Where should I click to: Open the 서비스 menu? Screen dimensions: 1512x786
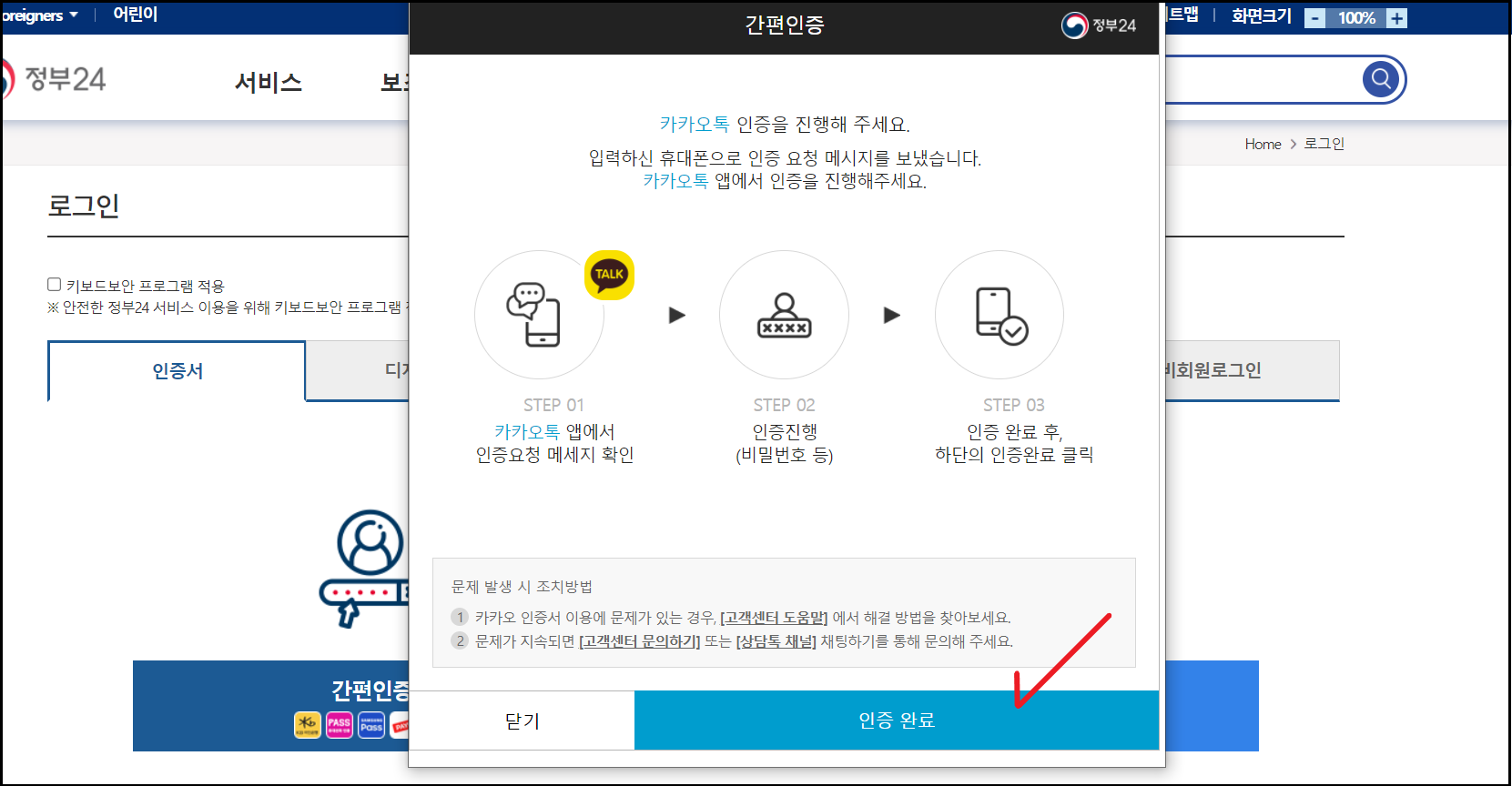[x=268, y=83]
